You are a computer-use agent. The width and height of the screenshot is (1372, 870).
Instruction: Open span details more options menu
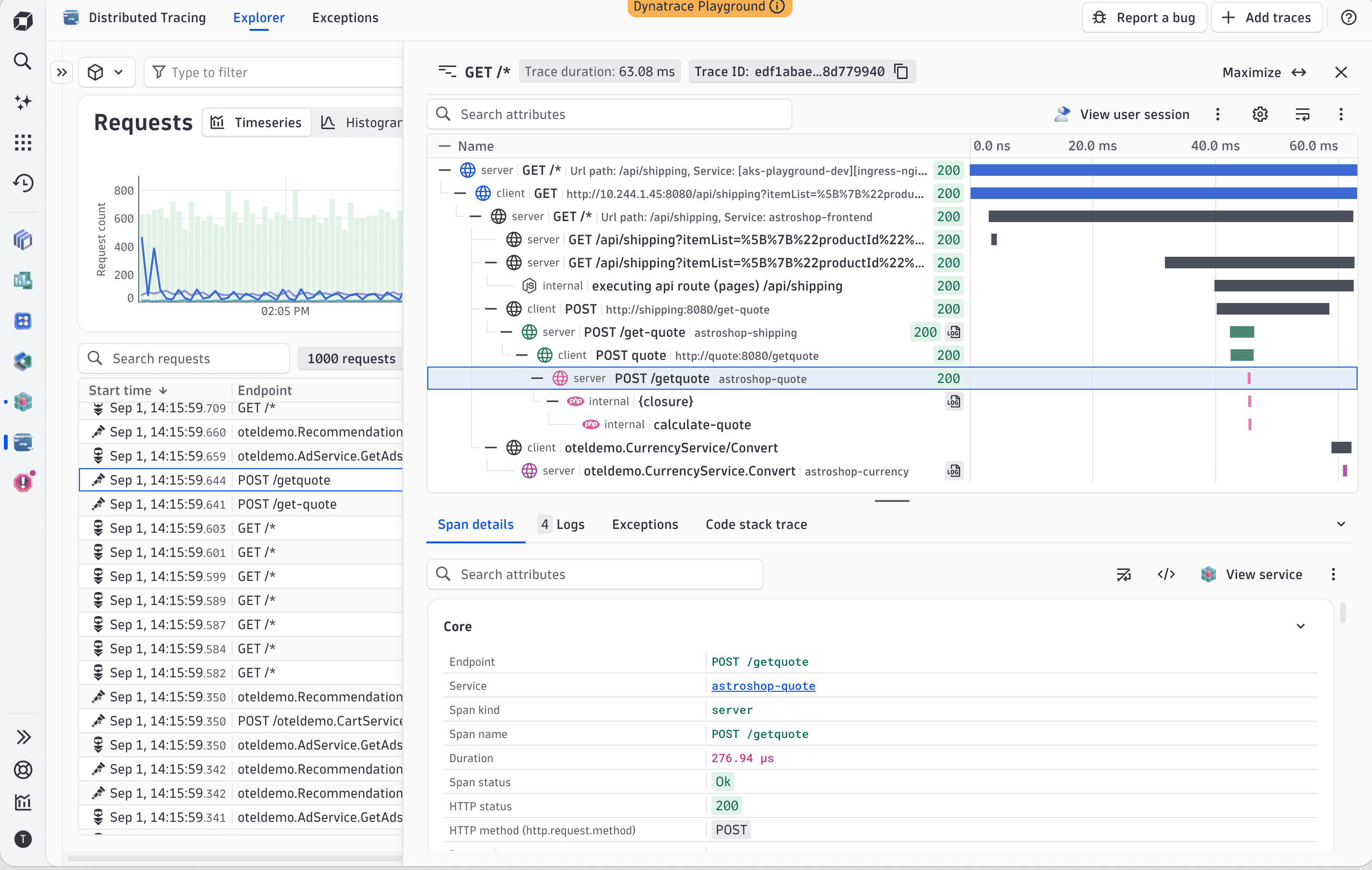pos(1333,574)
